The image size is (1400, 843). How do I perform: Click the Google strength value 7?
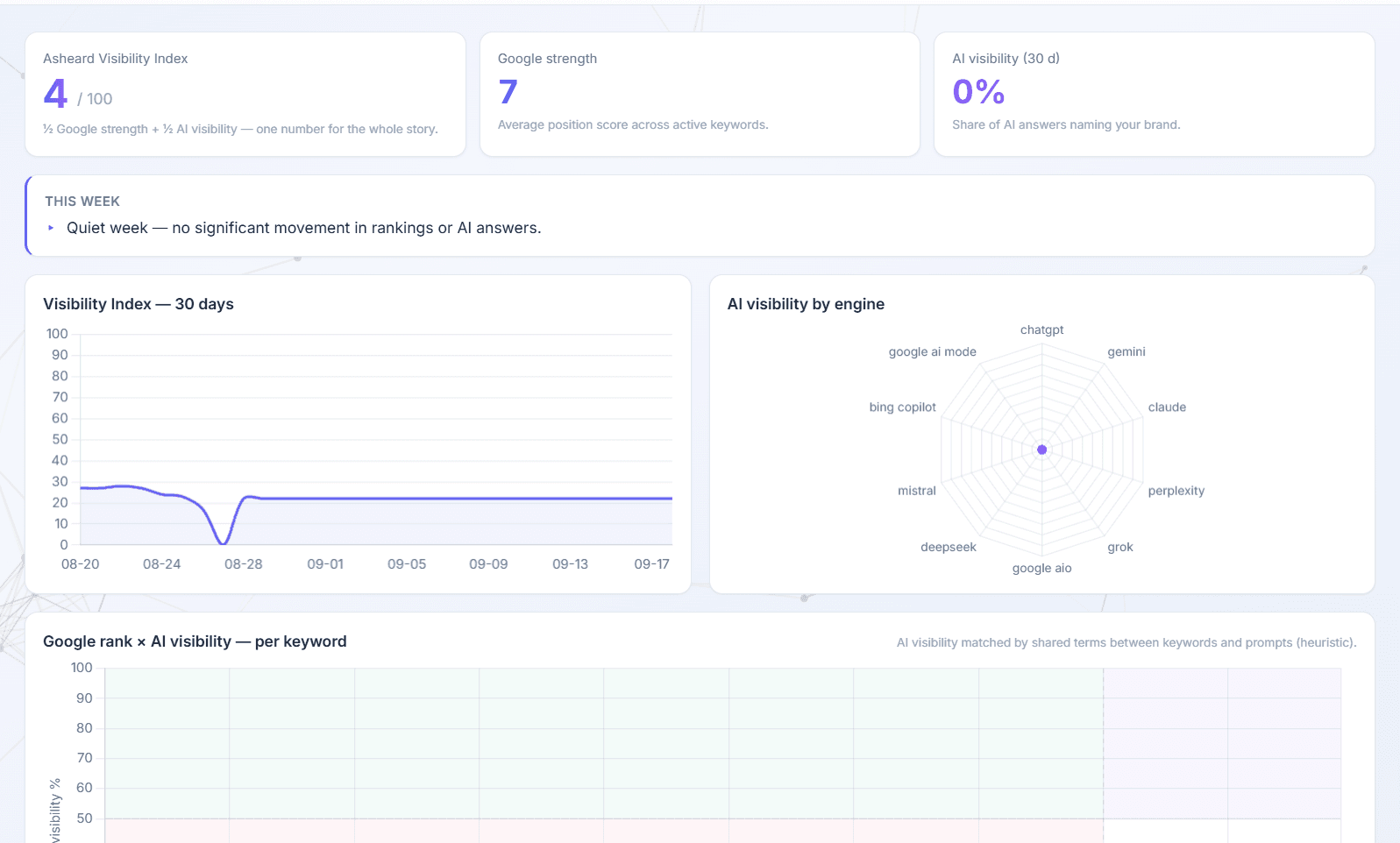click(508, 92)
